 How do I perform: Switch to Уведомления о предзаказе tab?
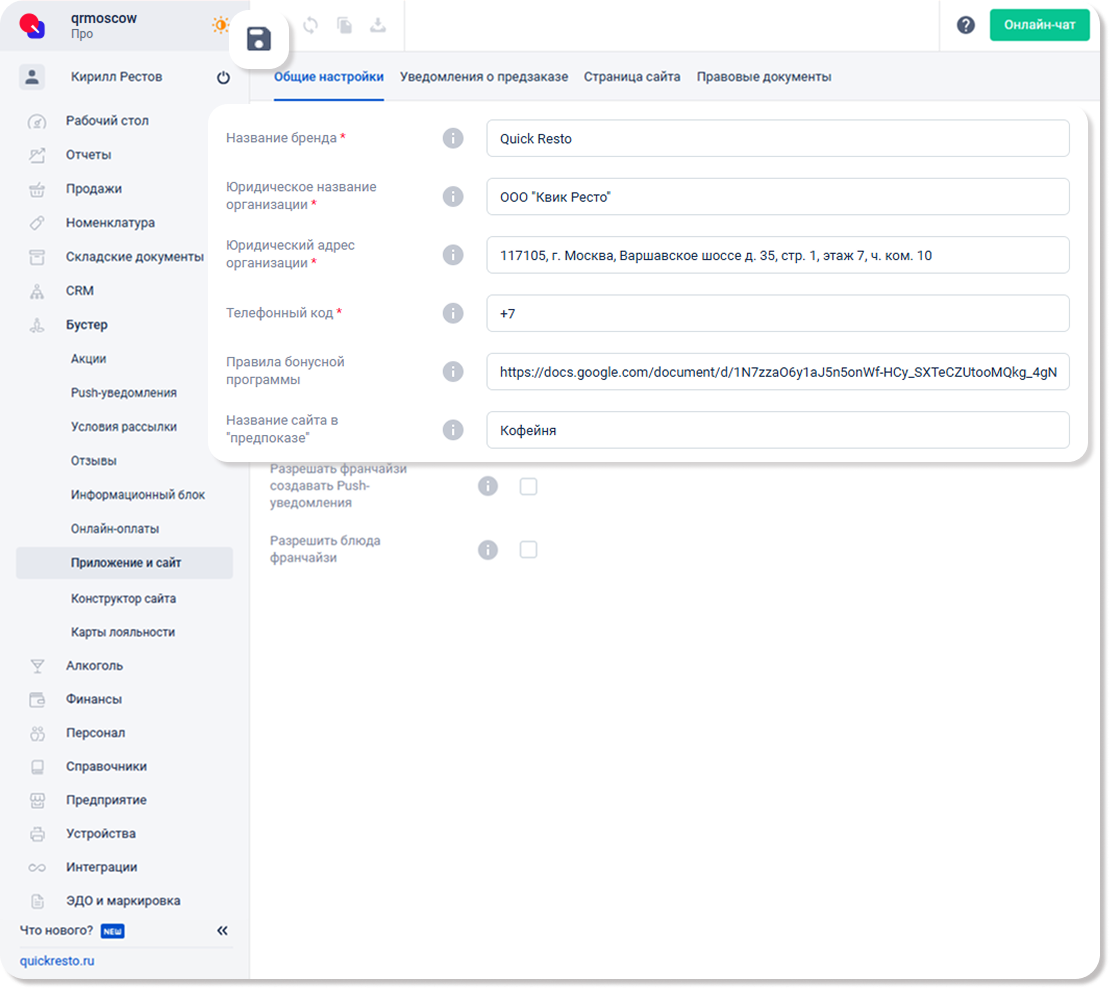point(484,77)
